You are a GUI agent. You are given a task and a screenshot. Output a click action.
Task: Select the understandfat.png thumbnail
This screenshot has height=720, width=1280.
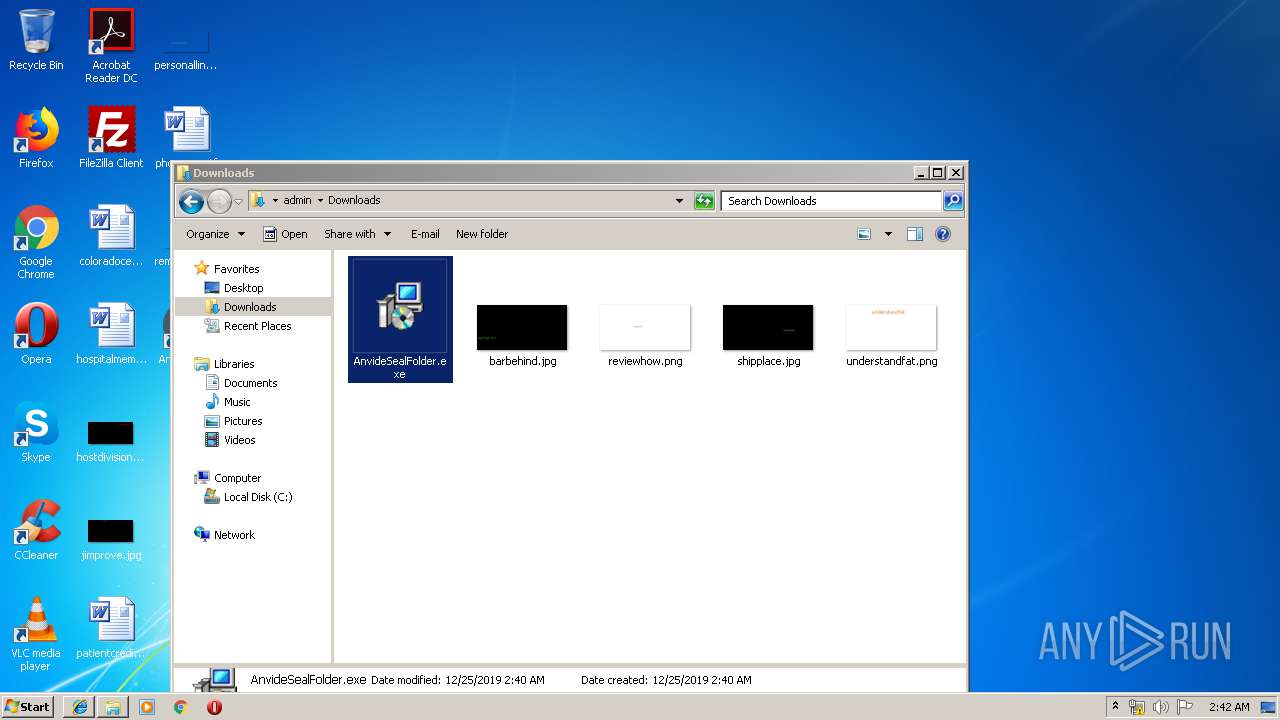click(x=891, y=328)
